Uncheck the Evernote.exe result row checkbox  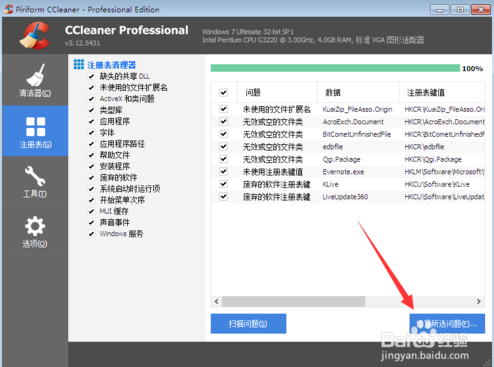click(223, 172)
